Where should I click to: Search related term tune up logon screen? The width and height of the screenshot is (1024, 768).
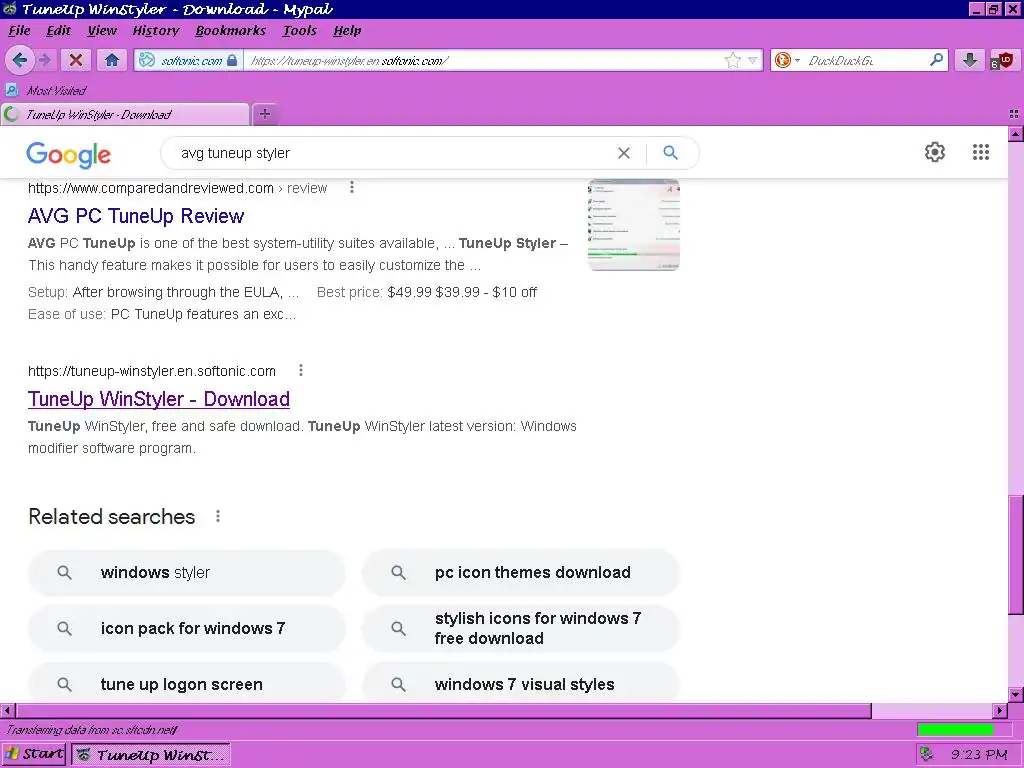[x=187, y=683]
